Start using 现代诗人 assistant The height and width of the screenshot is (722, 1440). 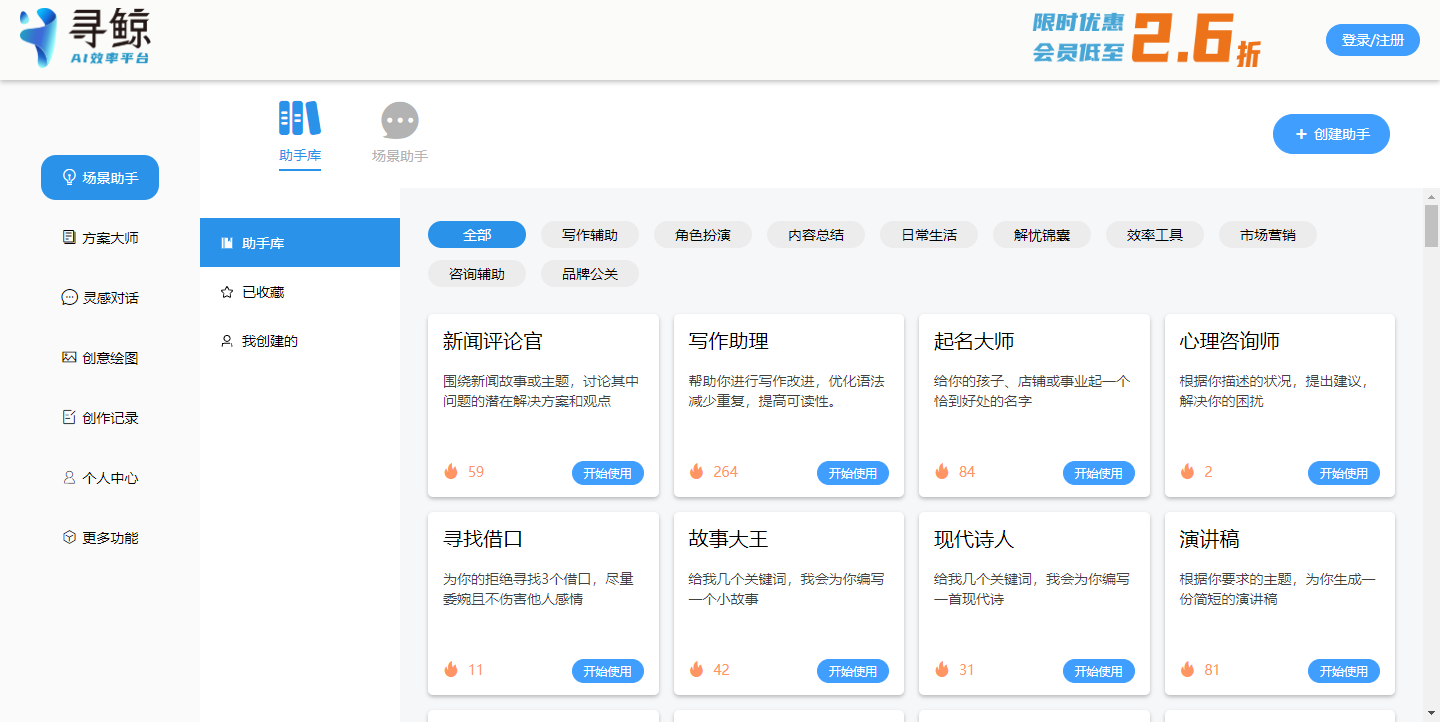coord(1099,671)
